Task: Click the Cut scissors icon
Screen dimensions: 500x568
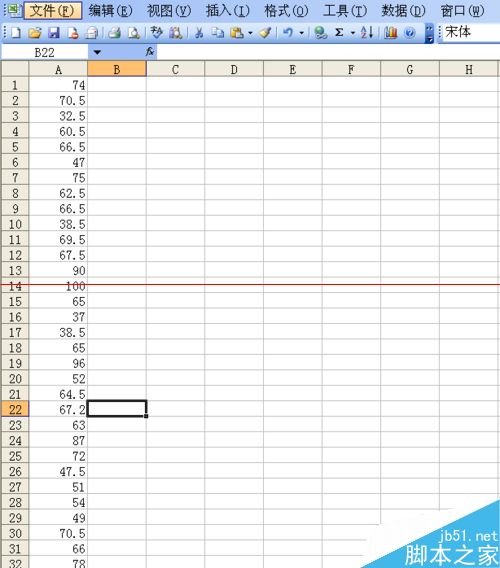Action: coord(199,33)
